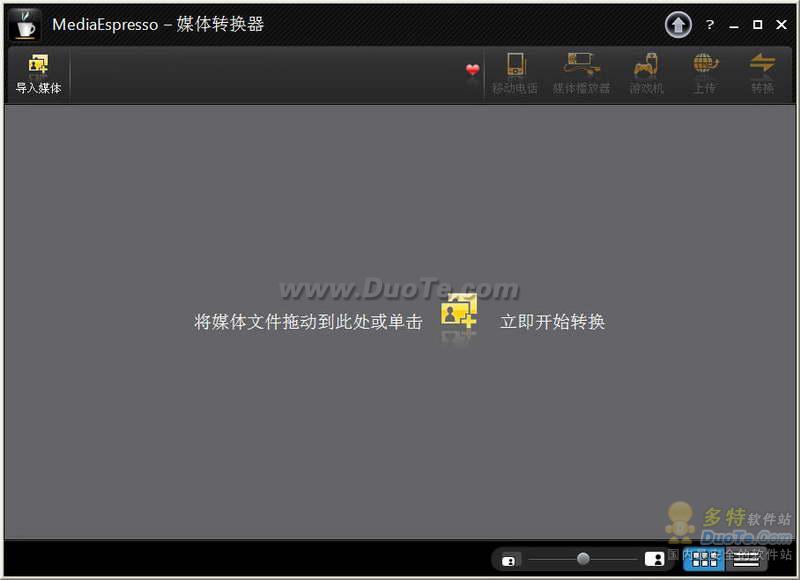Switch to list view
The width and height of the screenshot is (800, 580).
[x=746, y=559]
